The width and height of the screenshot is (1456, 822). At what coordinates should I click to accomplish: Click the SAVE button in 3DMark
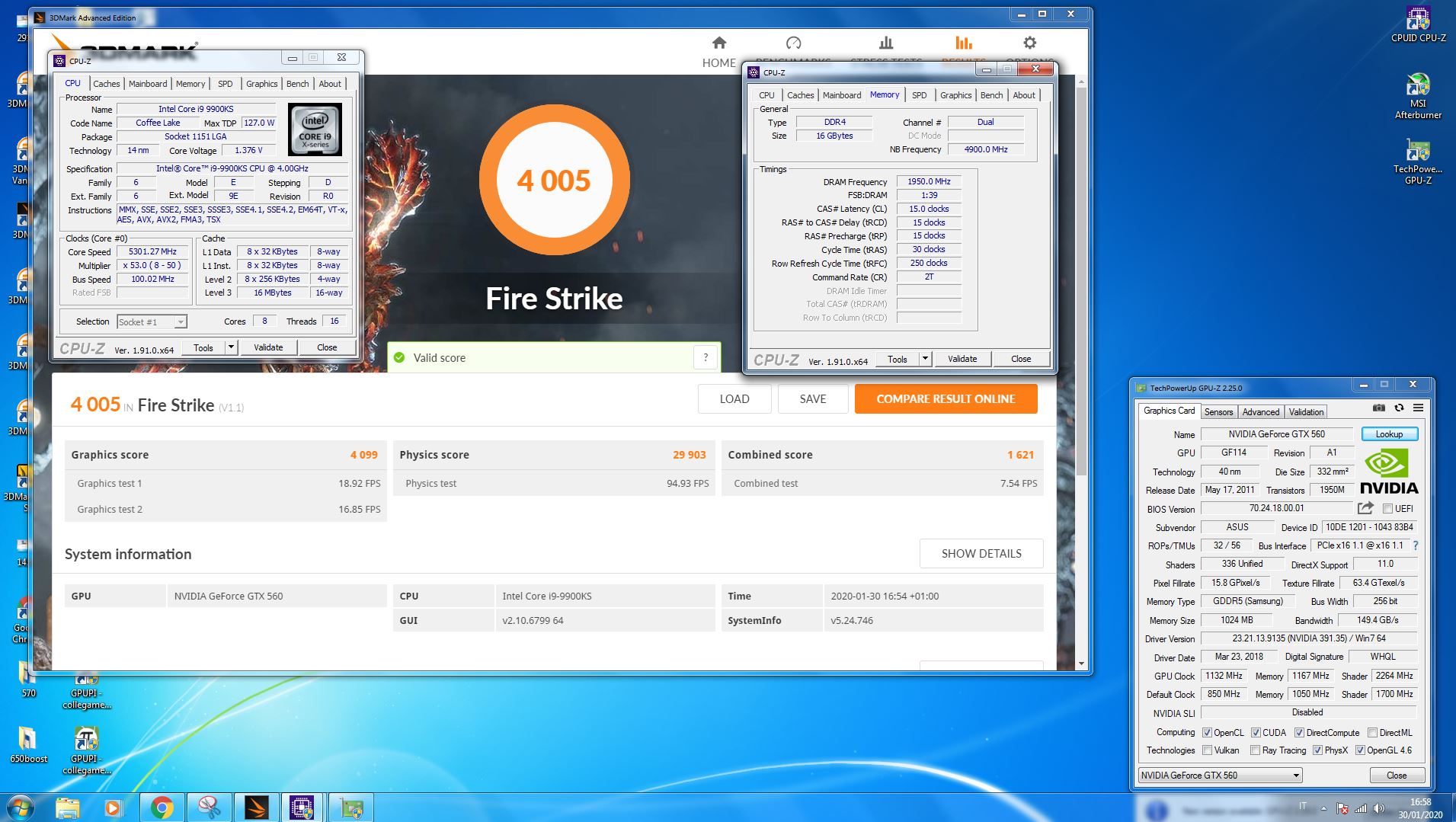(x=813, y=398)
